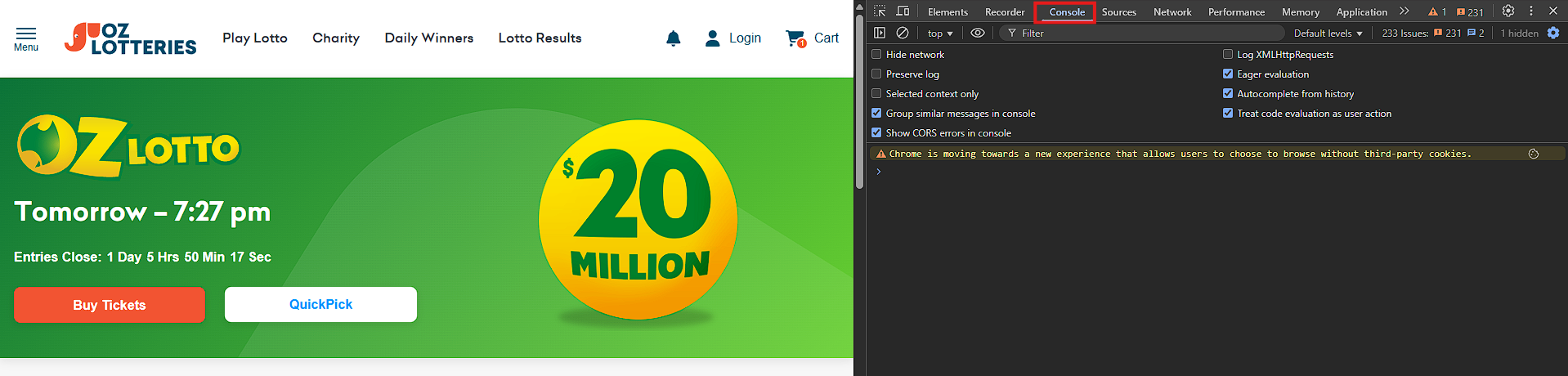Click the Login user icon
Image resolution: width=1568 pixels, height=376 pixels.
pyautogui.click(x=713, y=38)
